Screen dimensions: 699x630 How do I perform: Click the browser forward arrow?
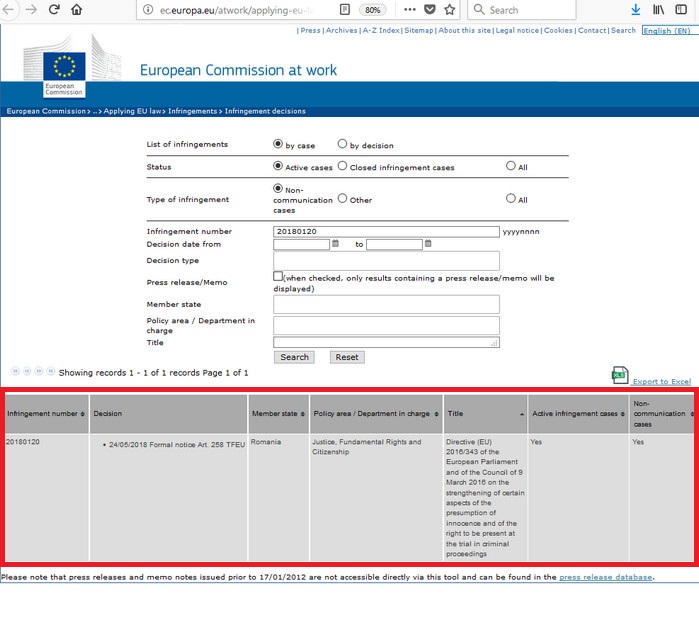click(31, 9)
